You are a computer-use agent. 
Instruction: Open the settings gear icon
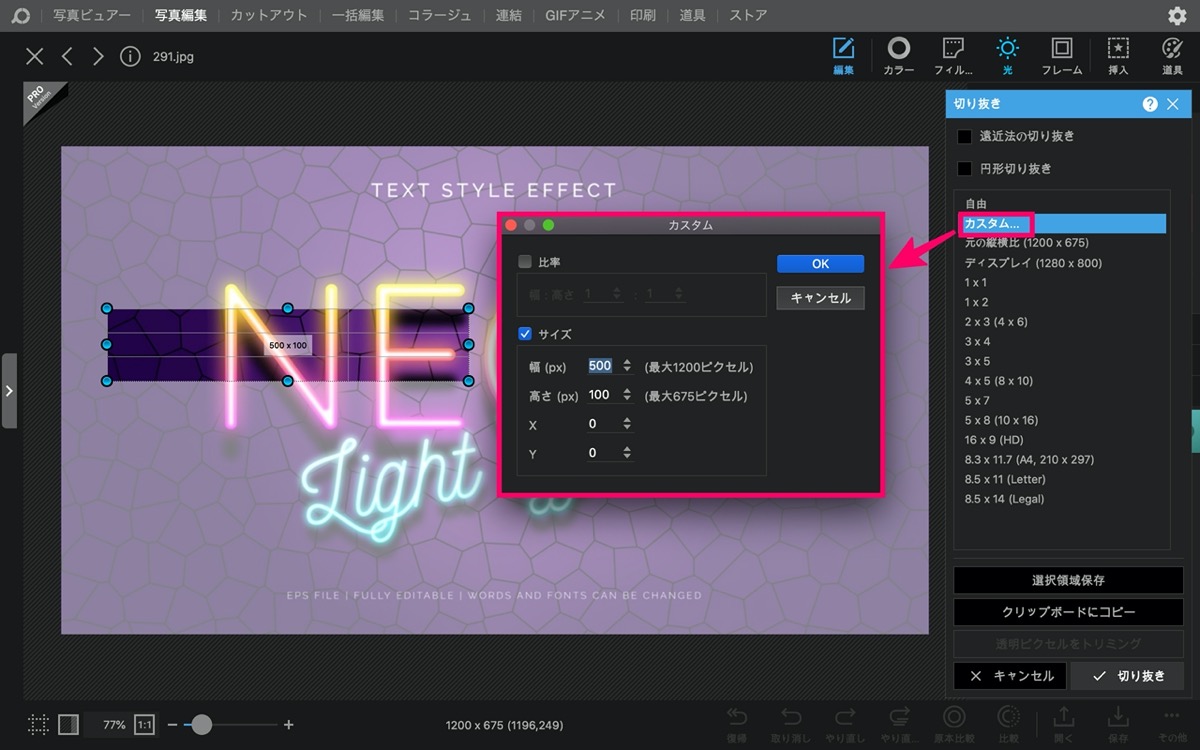(x=1177, y=16)
